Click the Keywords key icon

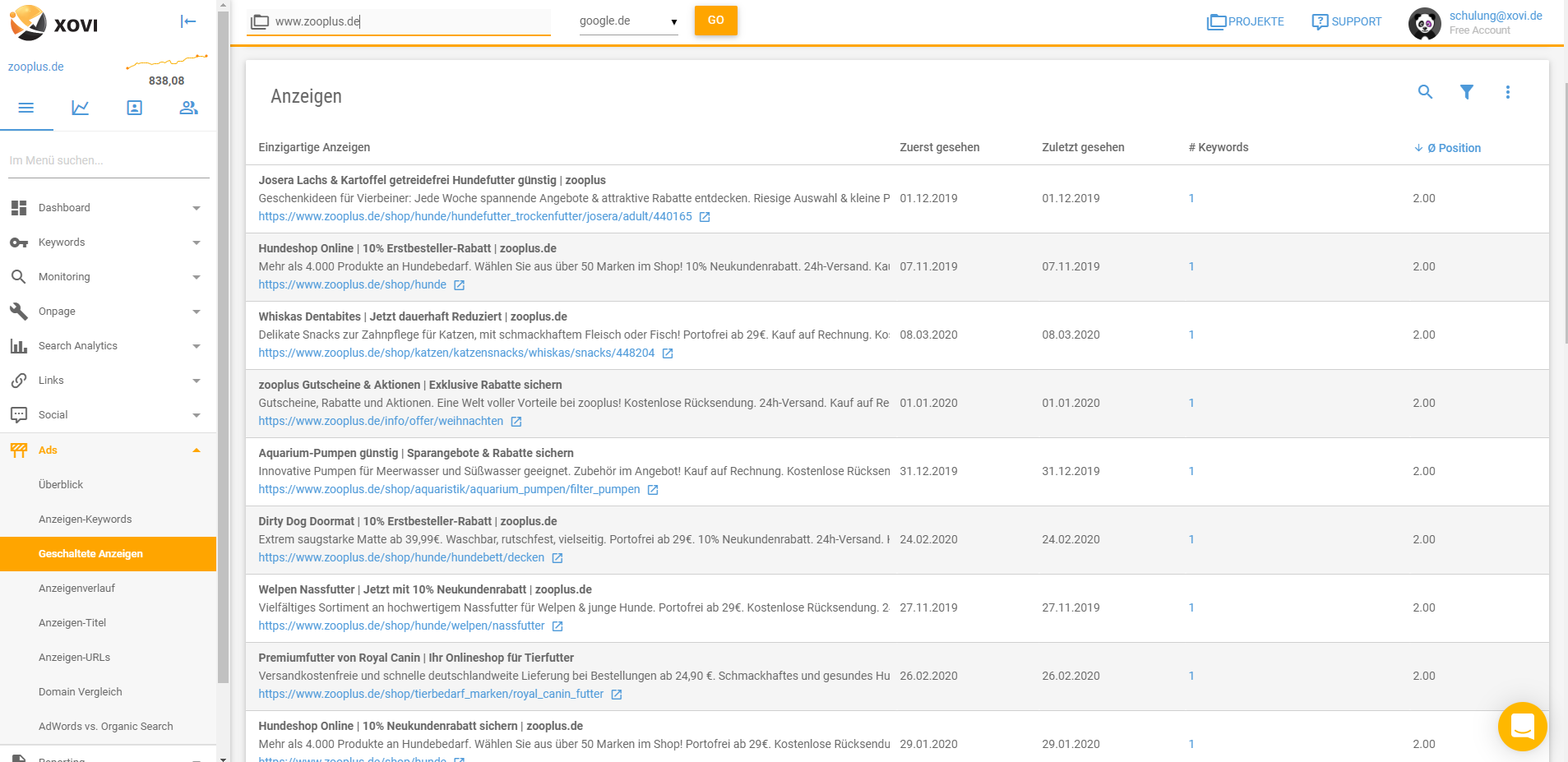click(19, 242)
